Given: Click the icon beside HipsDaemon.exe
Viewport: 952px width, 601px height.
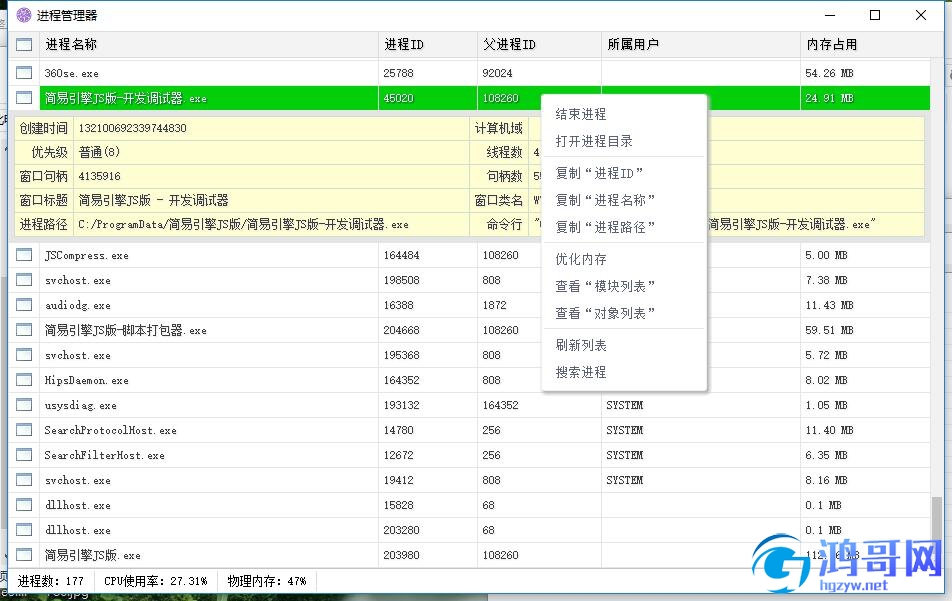Looking at the screenshot, I should pos(24,380).
